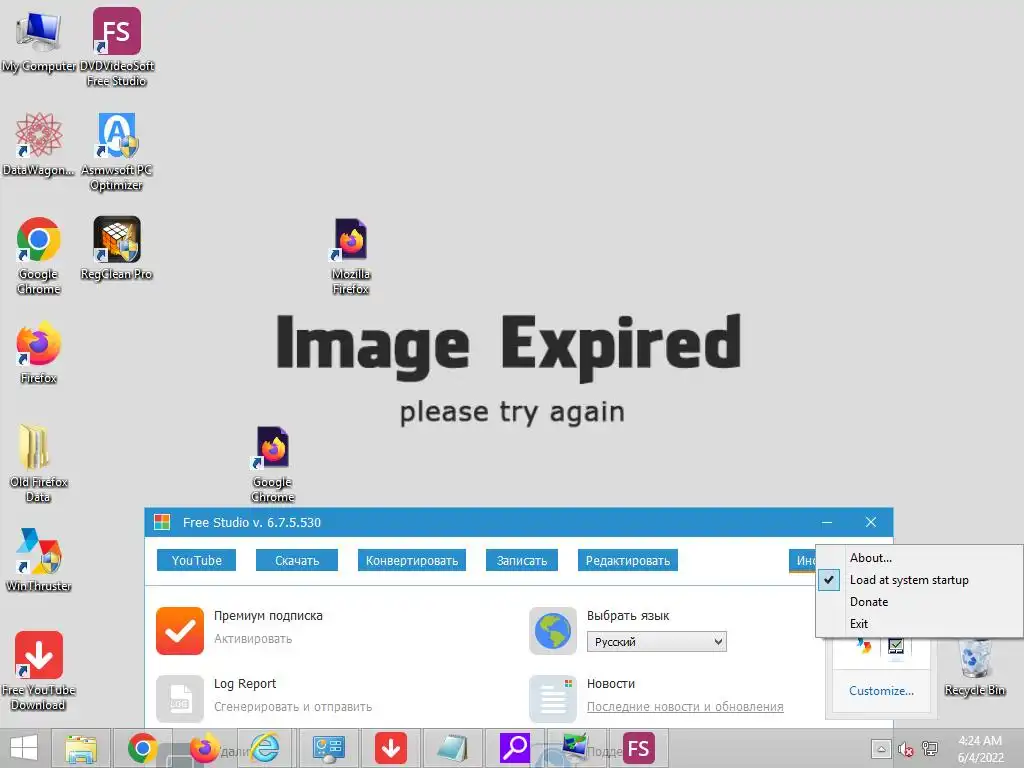The height and width of the screenshot is (768, 1024).
Task: Switch to the Записать tab
Action: [522, 560]
